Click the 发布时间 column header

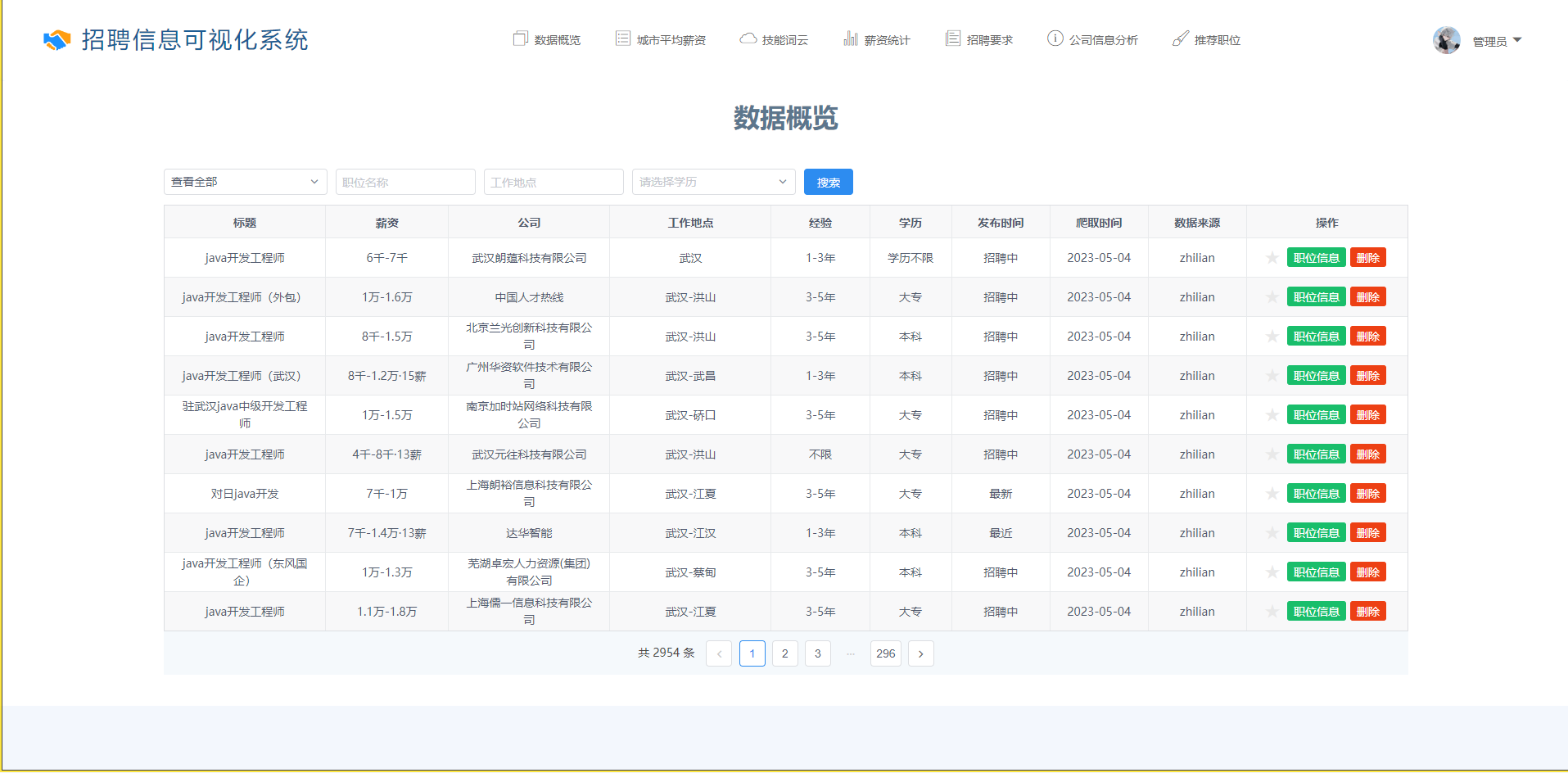point(1001,223)
